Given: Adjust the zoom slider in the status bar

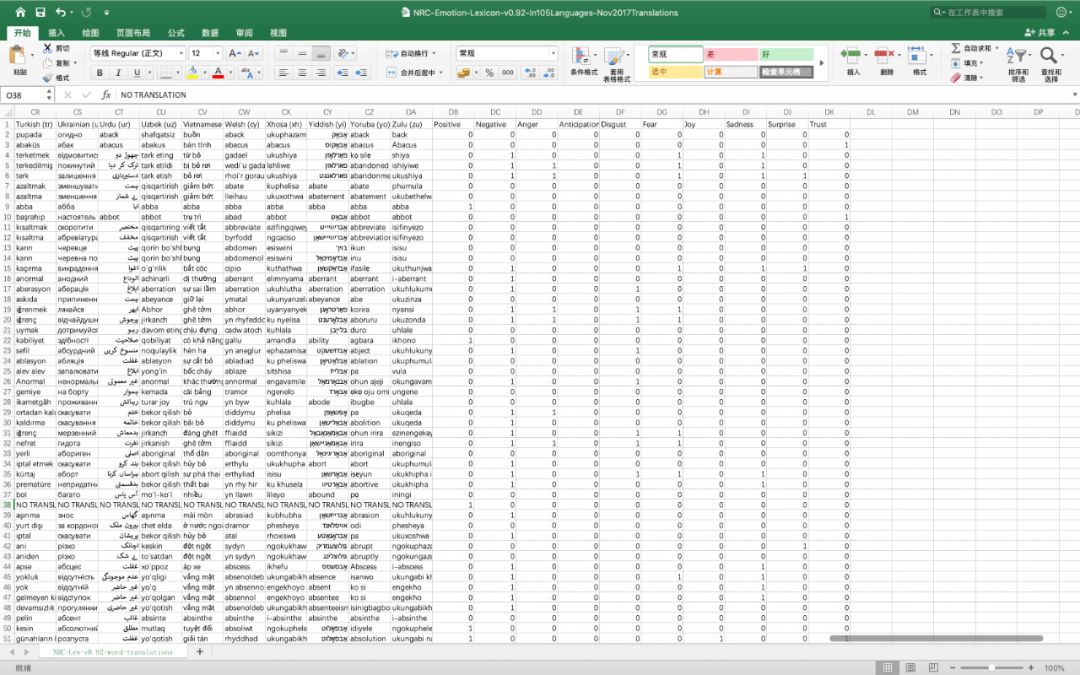Looking at the screenshot, I should coord(991,667).
